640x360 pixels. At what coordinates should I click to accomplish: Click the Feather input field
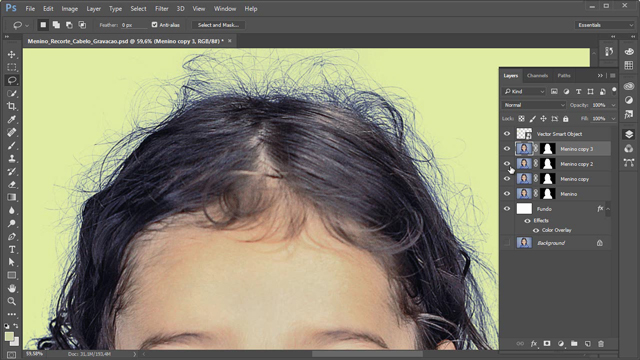[x=133, y=25]
